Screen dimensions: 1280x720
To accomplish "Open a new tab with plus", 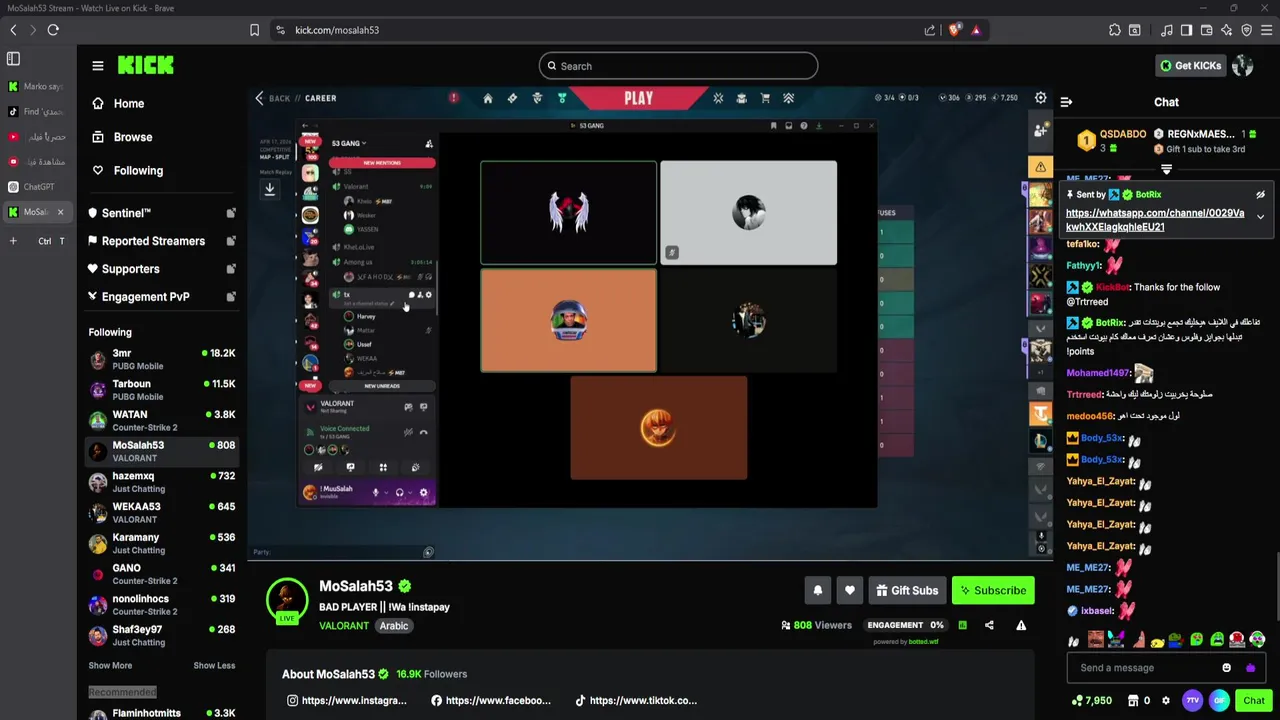I will tap(13, 241).
